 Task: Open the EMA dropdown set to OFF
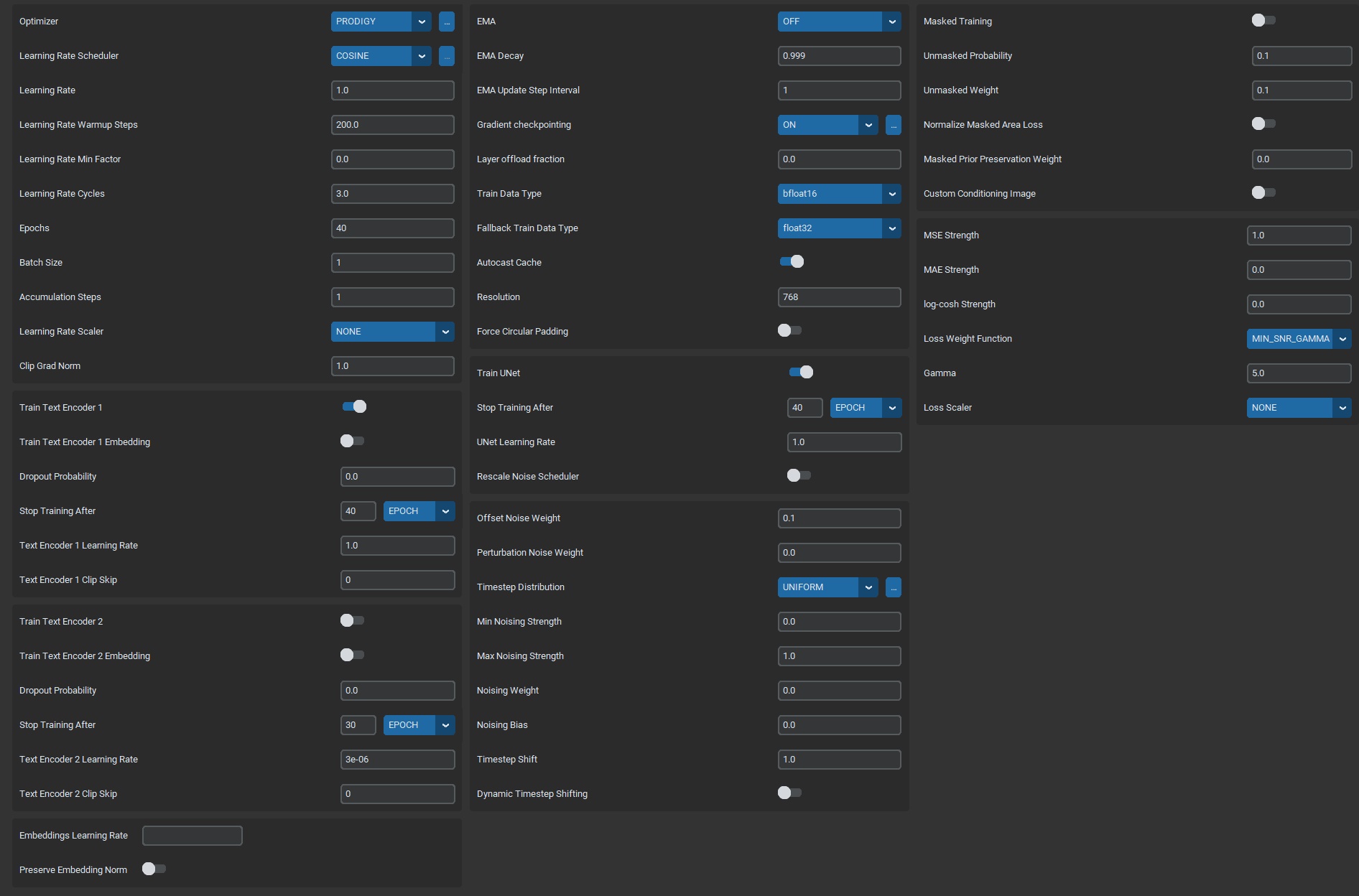(840, 22)
